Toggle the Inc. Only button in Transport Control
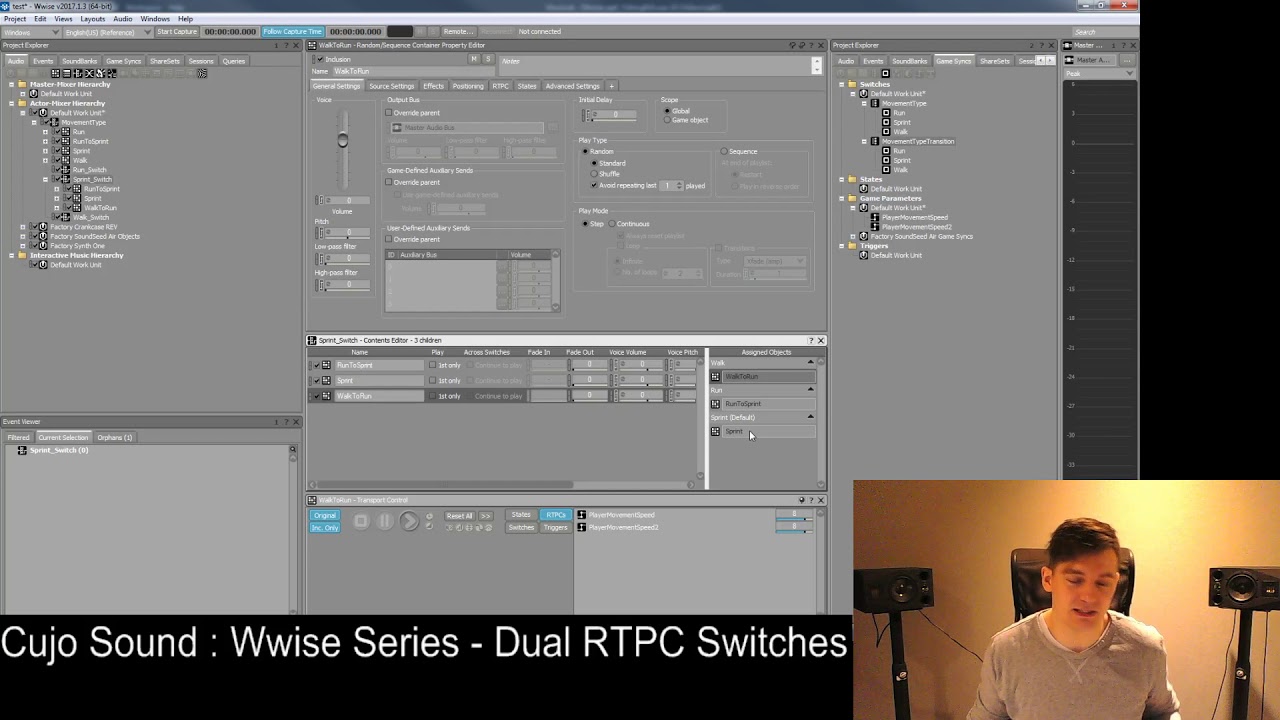The image size is (1280, 720). click(325, 527)
